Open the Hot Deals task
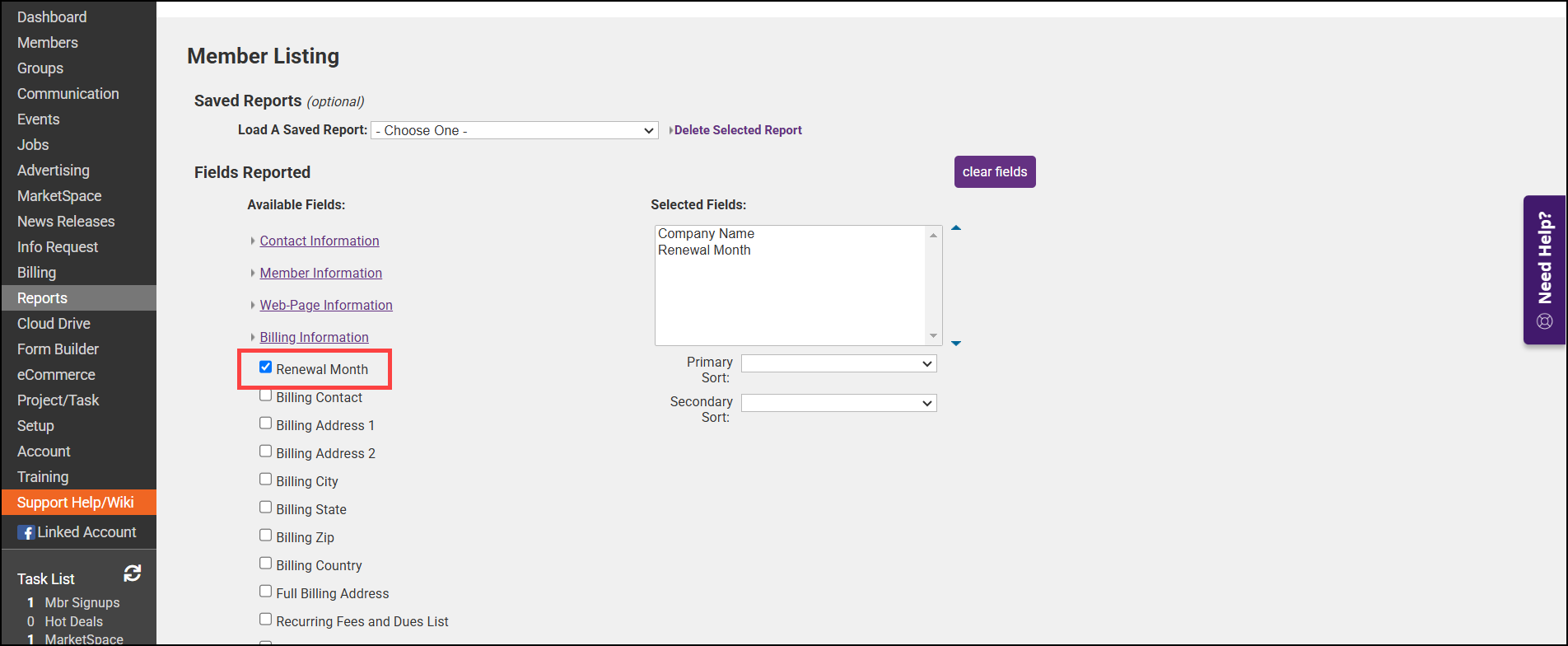The height and width of the screenshot is (646, 1568). pos(74,621)
